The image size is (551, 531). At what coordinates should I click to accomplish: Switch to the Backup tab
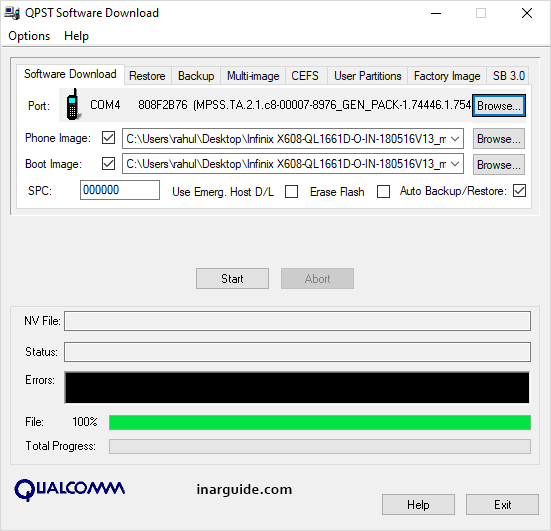pos(196,76)
